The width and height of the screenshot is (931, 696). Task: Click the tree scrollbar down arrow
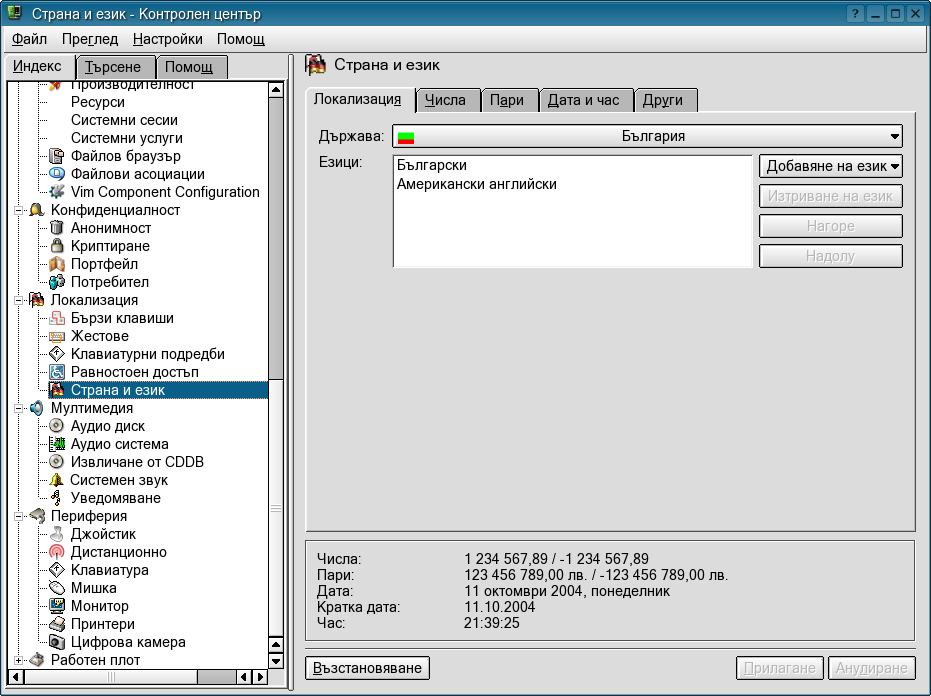point(276,660)
